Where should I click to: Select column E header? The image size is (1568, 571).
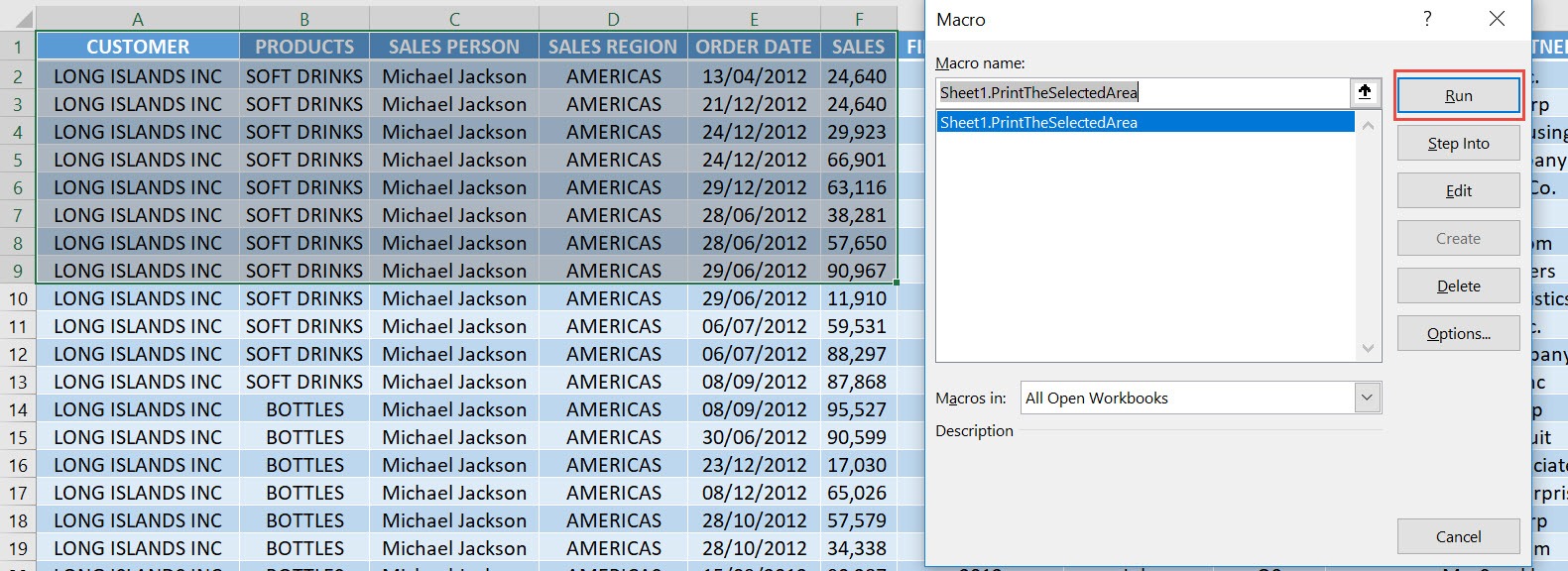tap(754, 19)
